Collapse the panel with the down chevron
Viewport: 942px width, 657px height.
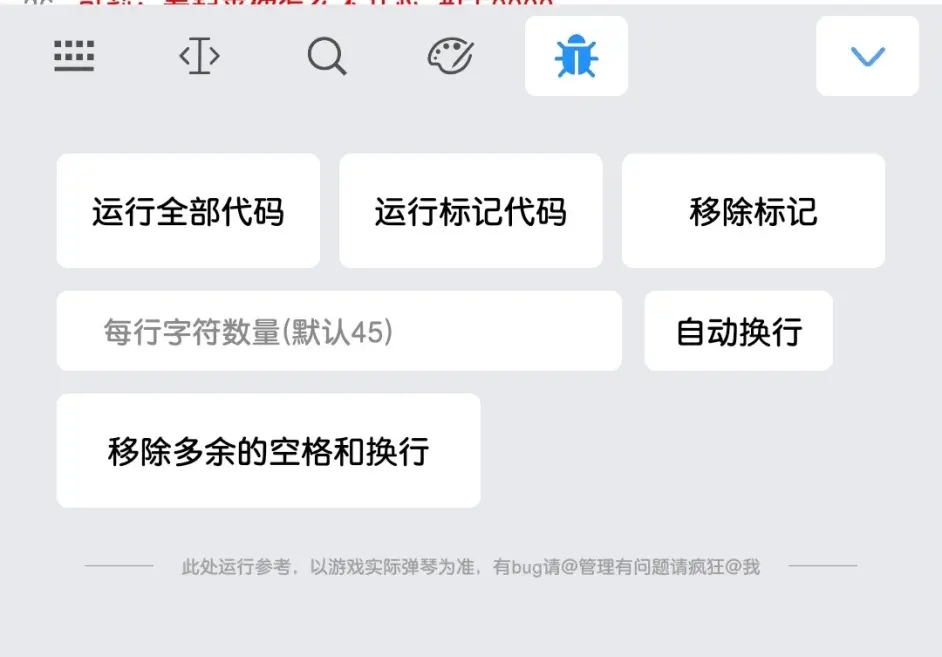tap(867, 56)
